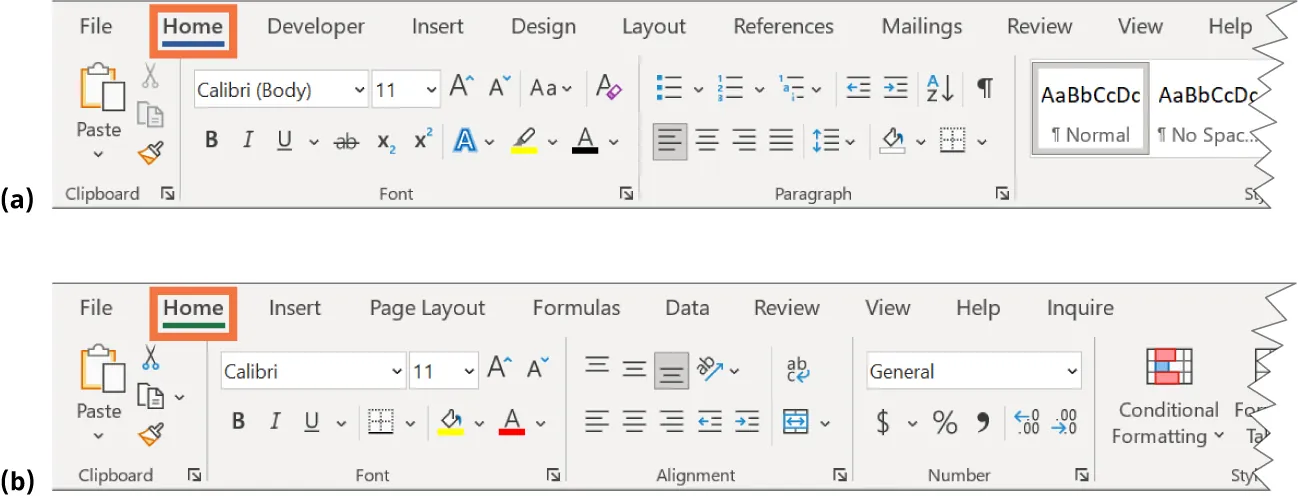This screenshot has width=1298, height=501.
Task: Show paragraph marks with pilcrow icon
Action: [x=985, y=88]
